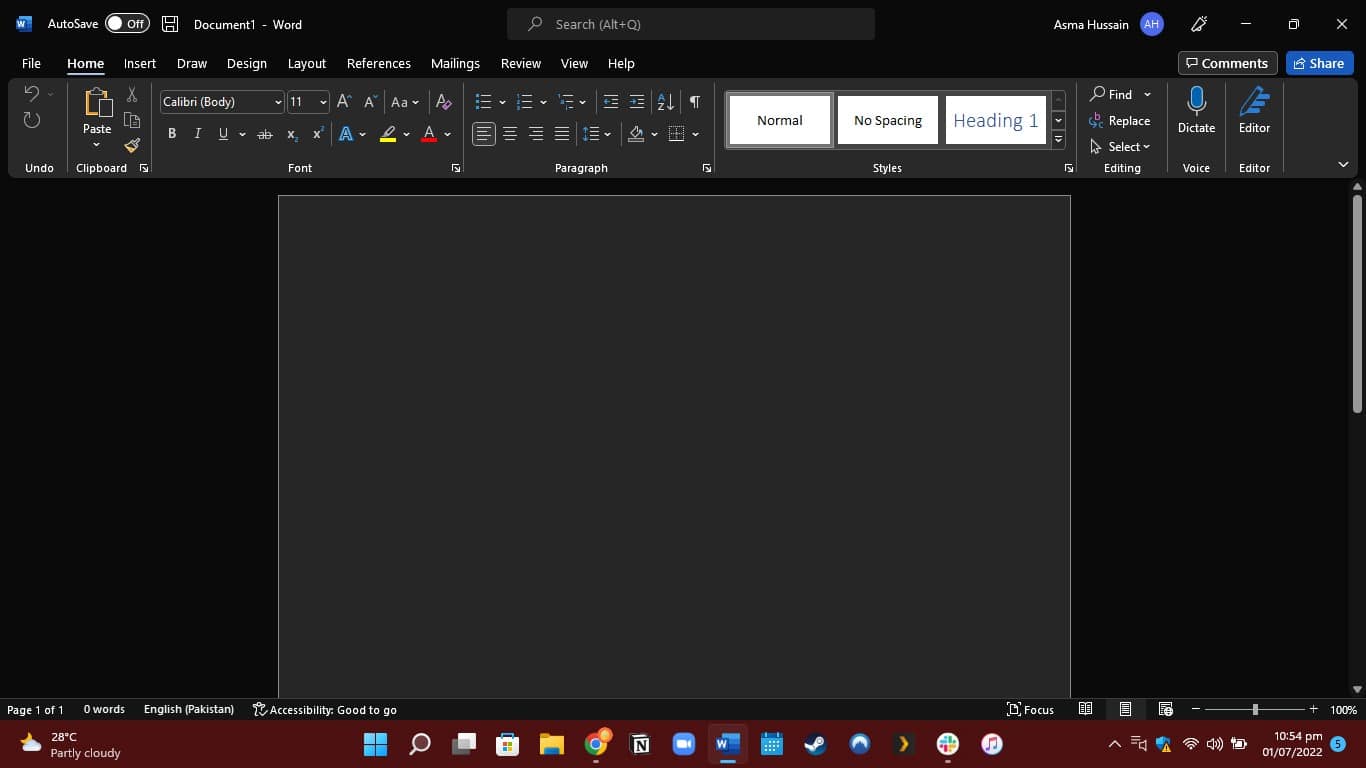Open the Insert ribbon tab
Image resolution: width=1366 pixels, height=768 pixels.
point(140,63)
